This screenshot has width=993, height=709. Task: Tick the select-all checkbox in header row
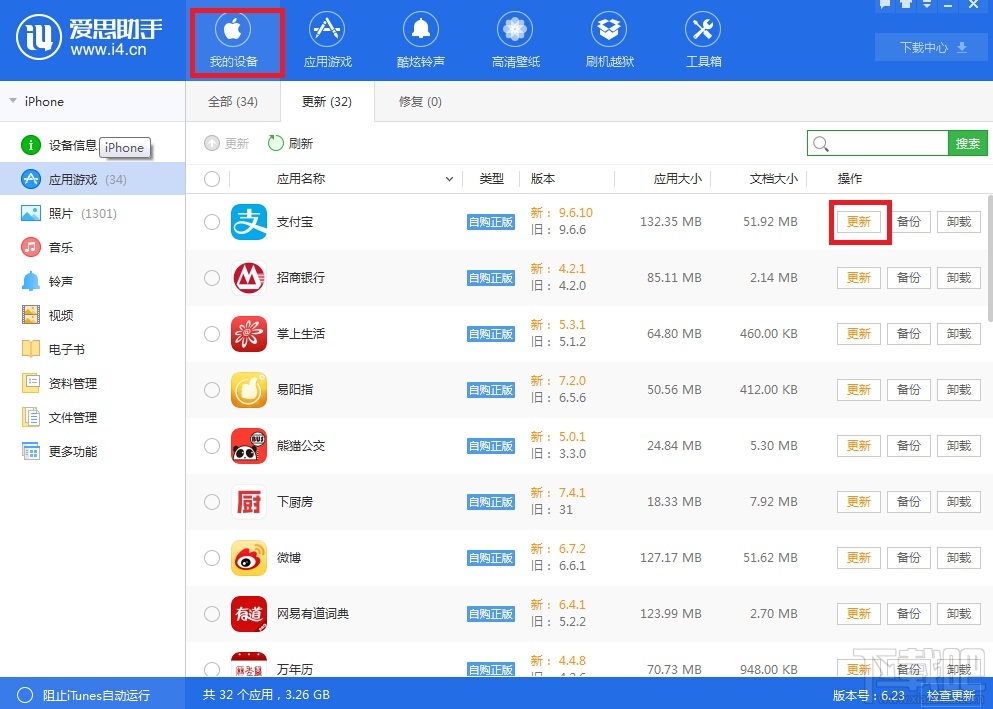pyautogui.click(x=211, y=178)
